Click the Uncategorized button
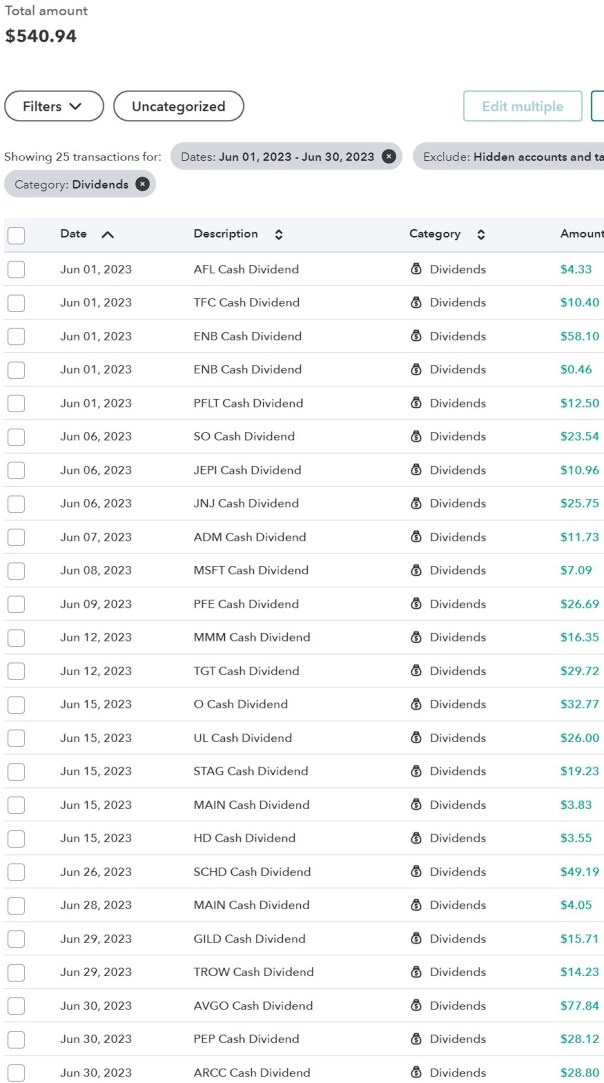Viewport: 604px width, 1083px height. [x=178, y=106]
